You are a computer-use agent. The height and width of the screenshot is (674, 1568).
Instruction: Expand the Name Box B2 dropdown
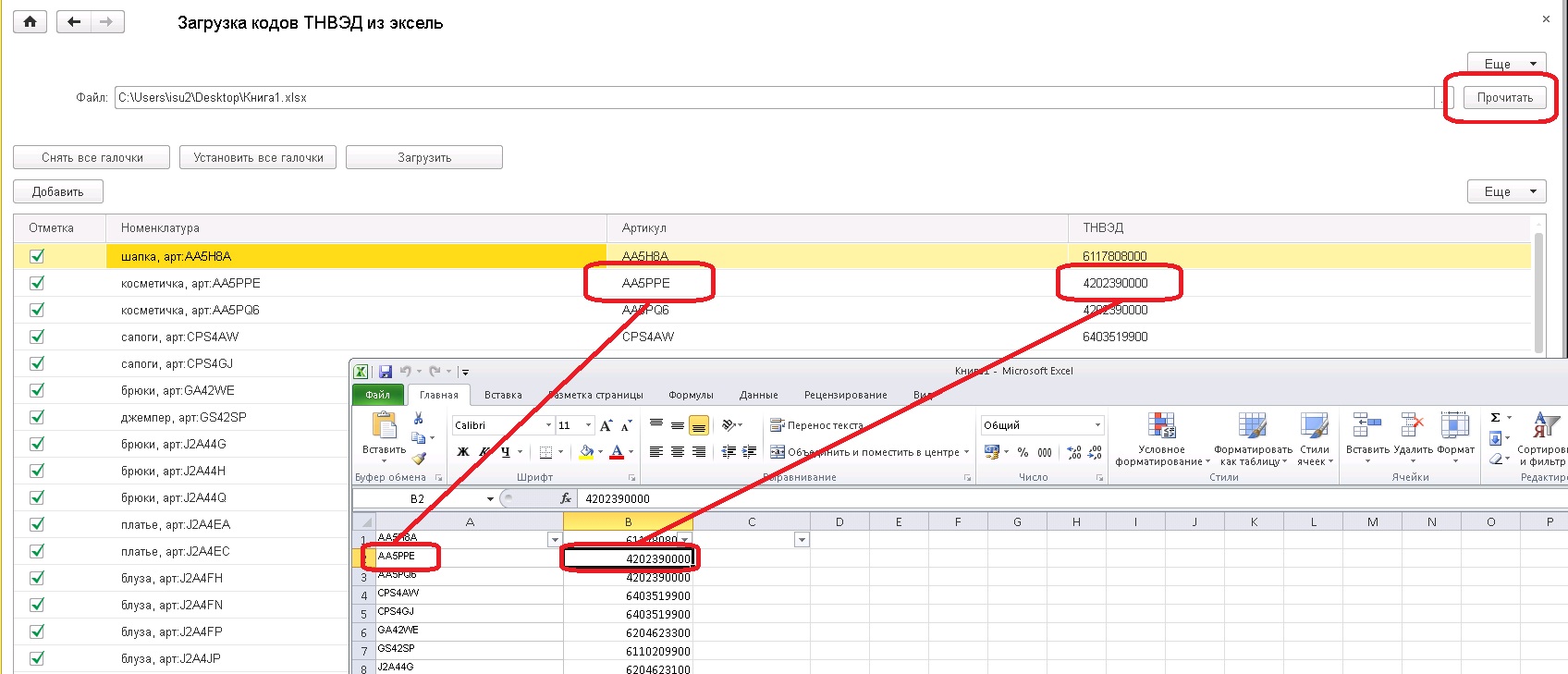pyautogui.click(x=490, y=498)
